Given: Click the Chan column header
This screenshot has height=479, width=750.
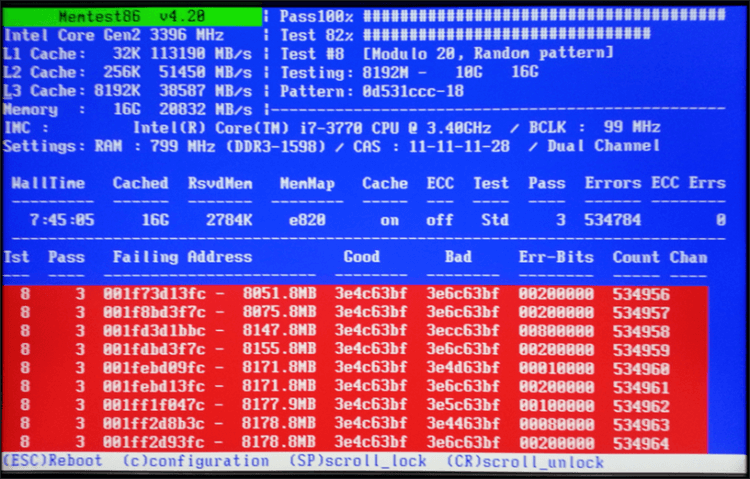Looking at the screenshot, I should coord(688,257).
